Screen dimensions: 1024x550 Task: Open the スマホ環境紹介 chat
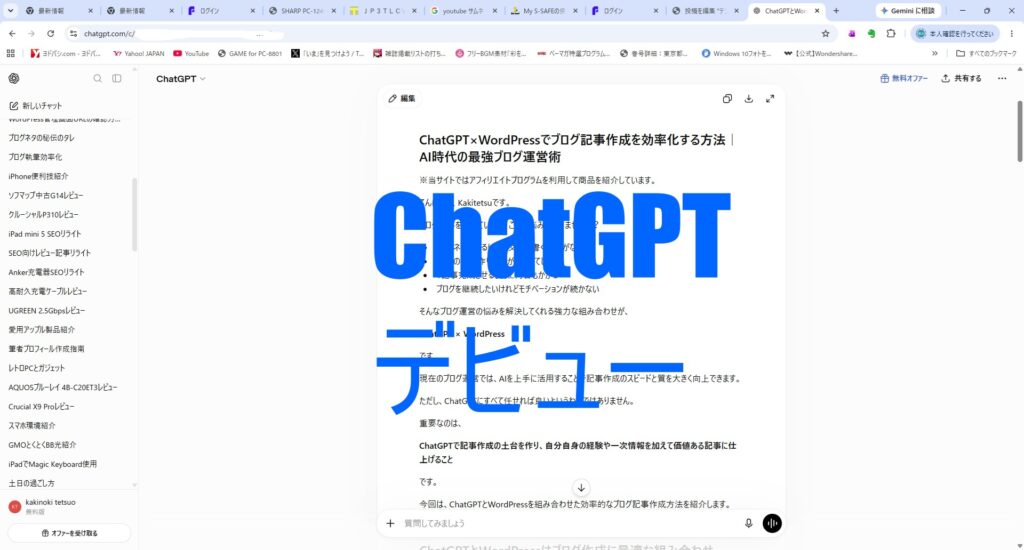pyautogui.click(x=32, y=425)
